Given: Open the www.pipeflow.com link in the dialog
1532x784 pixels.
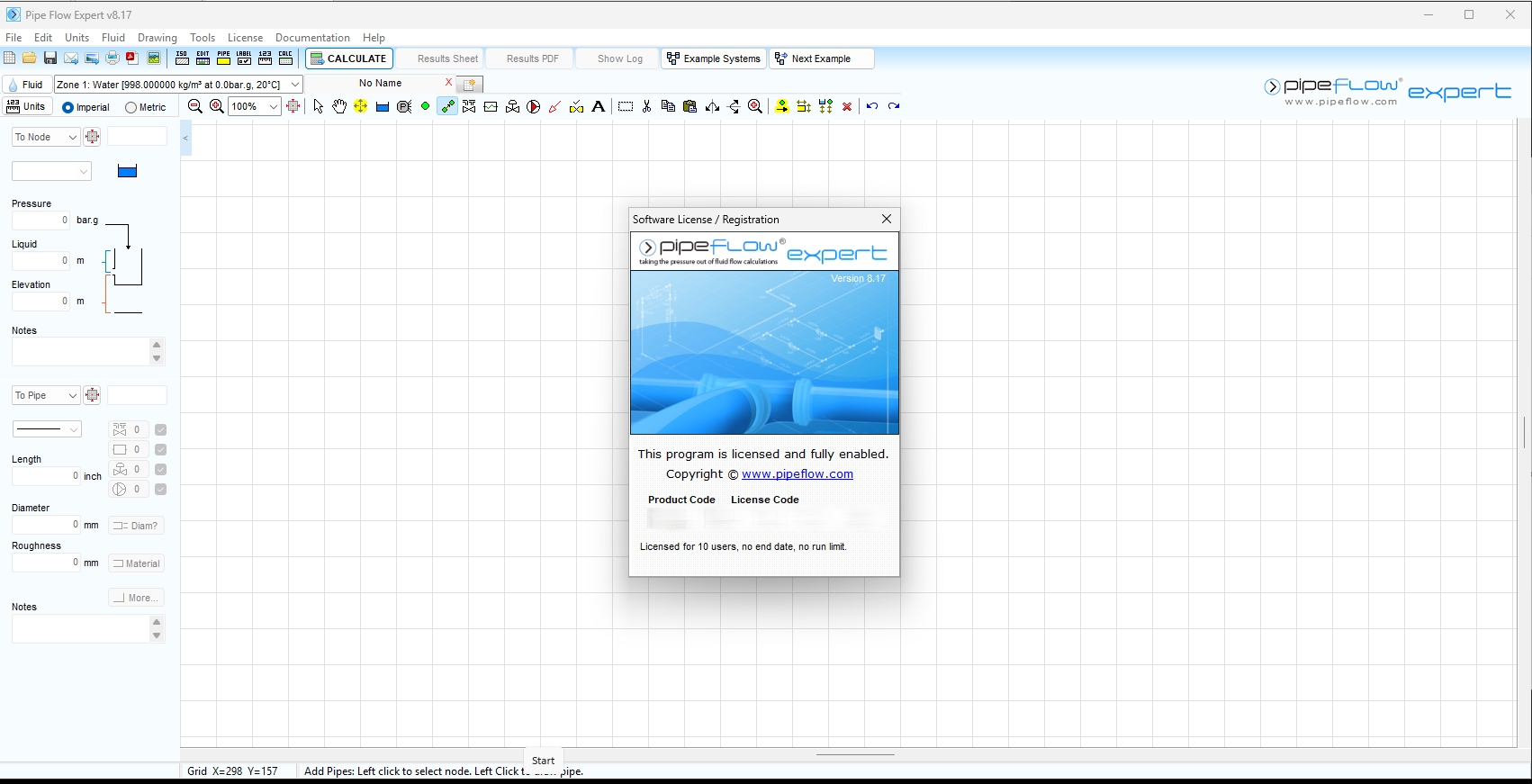Looking at the screenshot, I should point(798,474).
